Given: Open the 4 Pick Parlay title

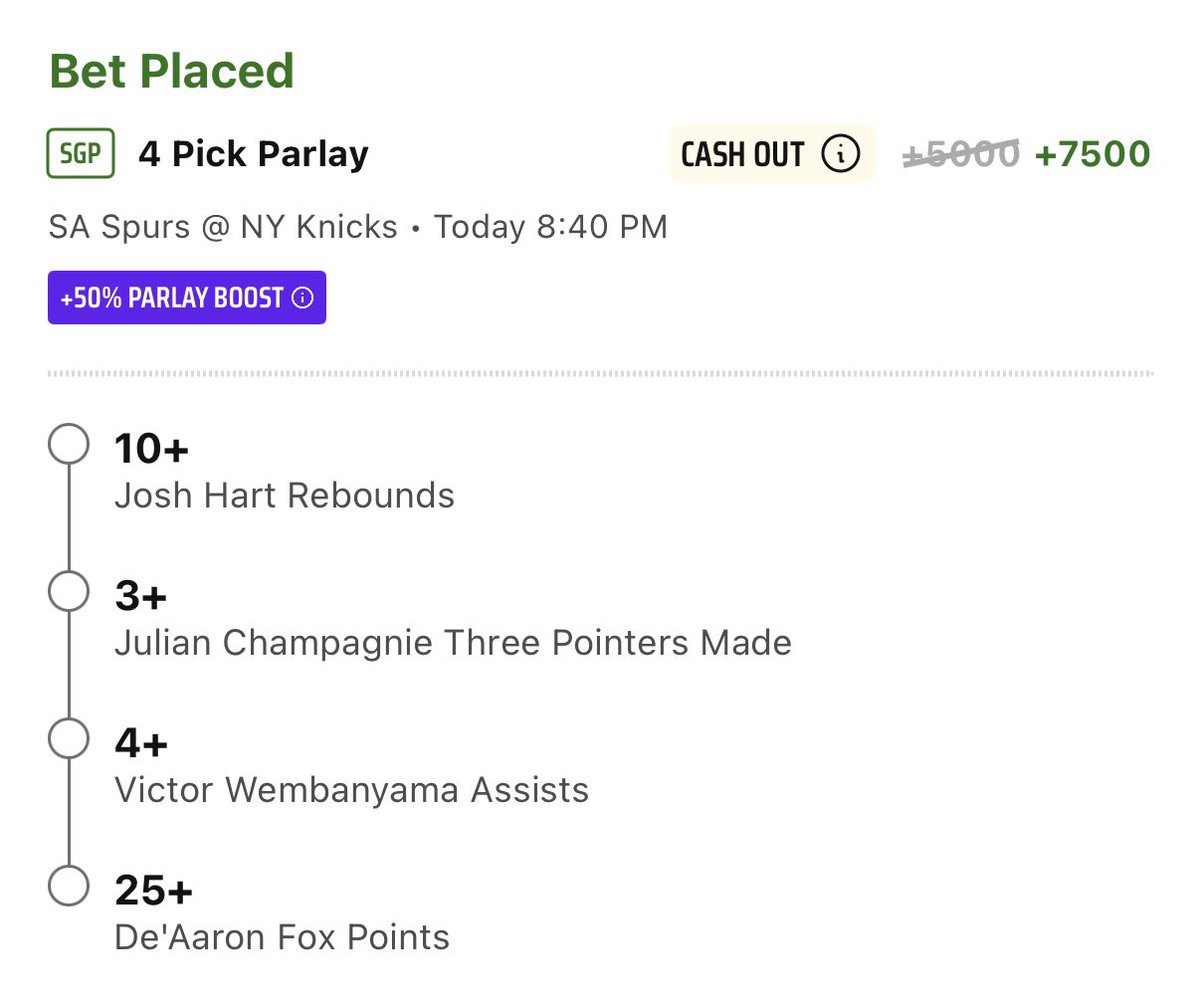Looking at the screenshot, I should point(253,154).
